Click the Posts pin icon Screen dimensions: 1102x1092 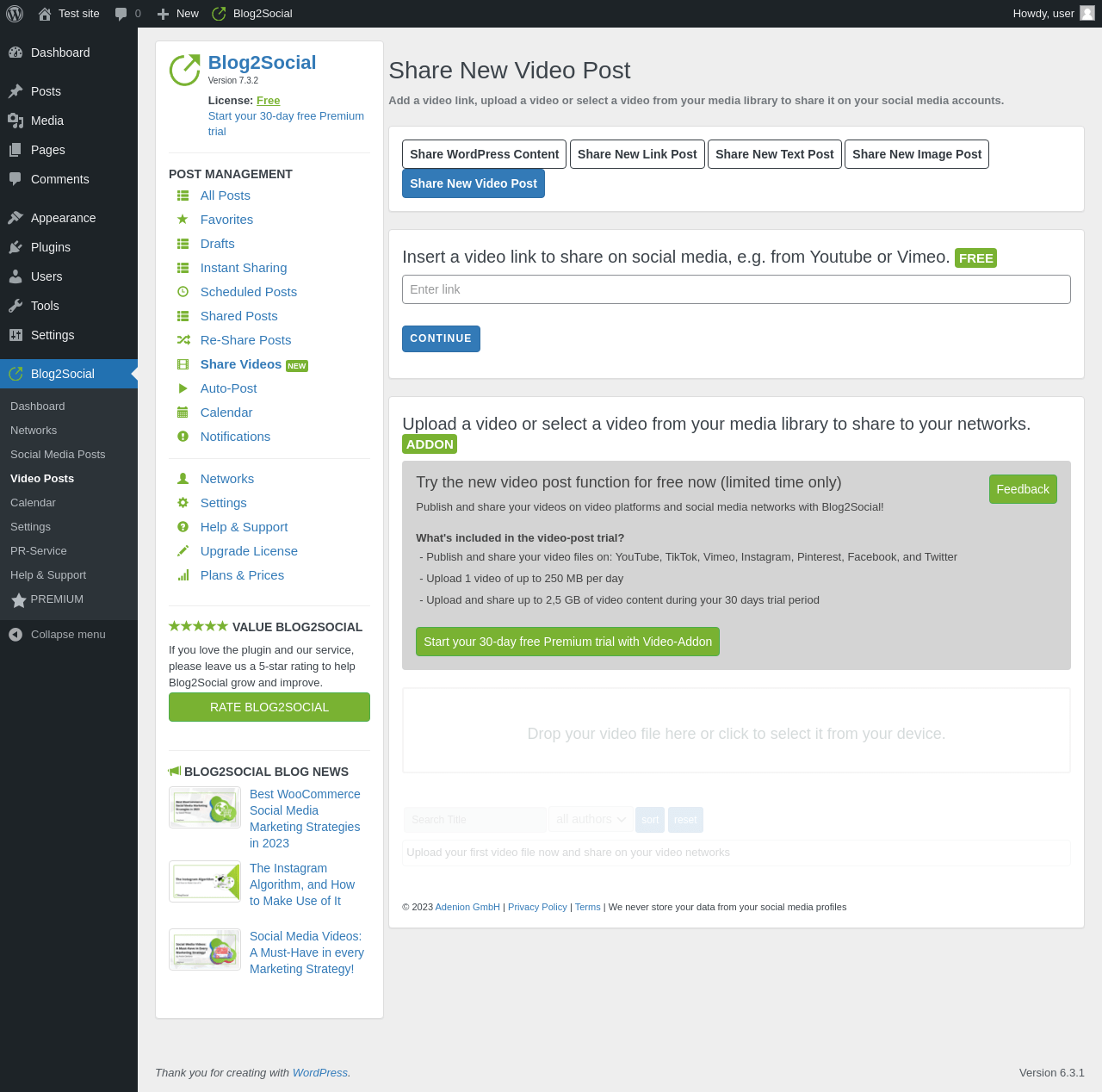pyautogui.click(x=15, y=91)
